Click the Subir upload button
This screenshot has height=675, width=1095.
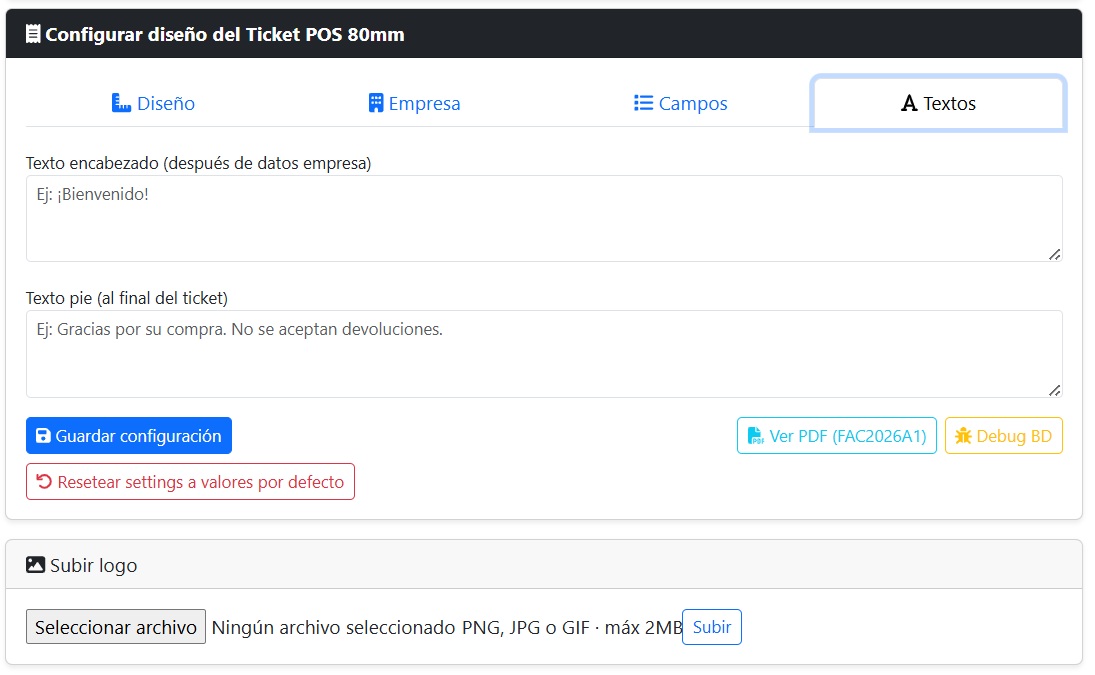tap(712, 627)
